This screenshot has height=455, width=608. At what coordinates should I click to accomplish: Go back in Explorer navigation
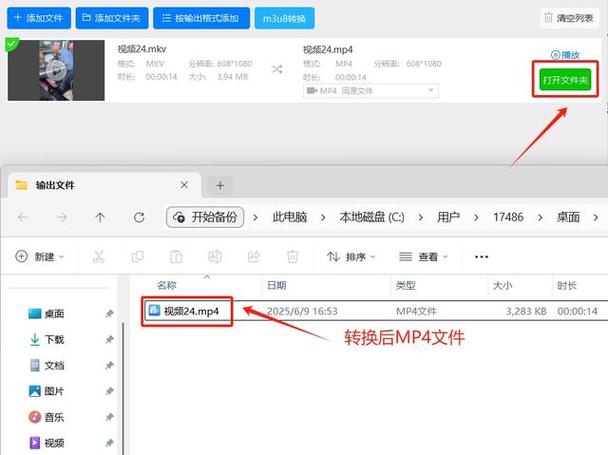[23, 217]
